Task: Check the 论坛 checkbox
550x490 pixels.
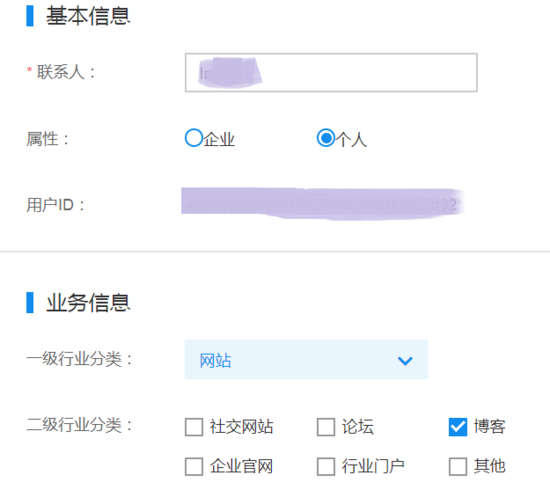Action: coord(326,427)
